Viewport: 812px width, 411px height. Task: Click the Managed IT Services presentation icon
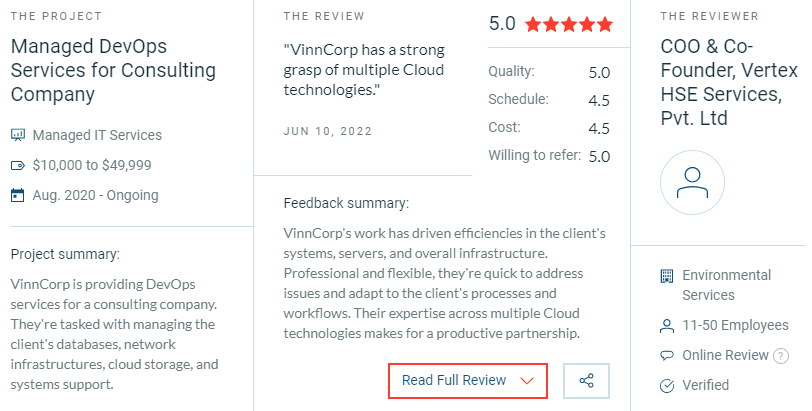[18, 136]
